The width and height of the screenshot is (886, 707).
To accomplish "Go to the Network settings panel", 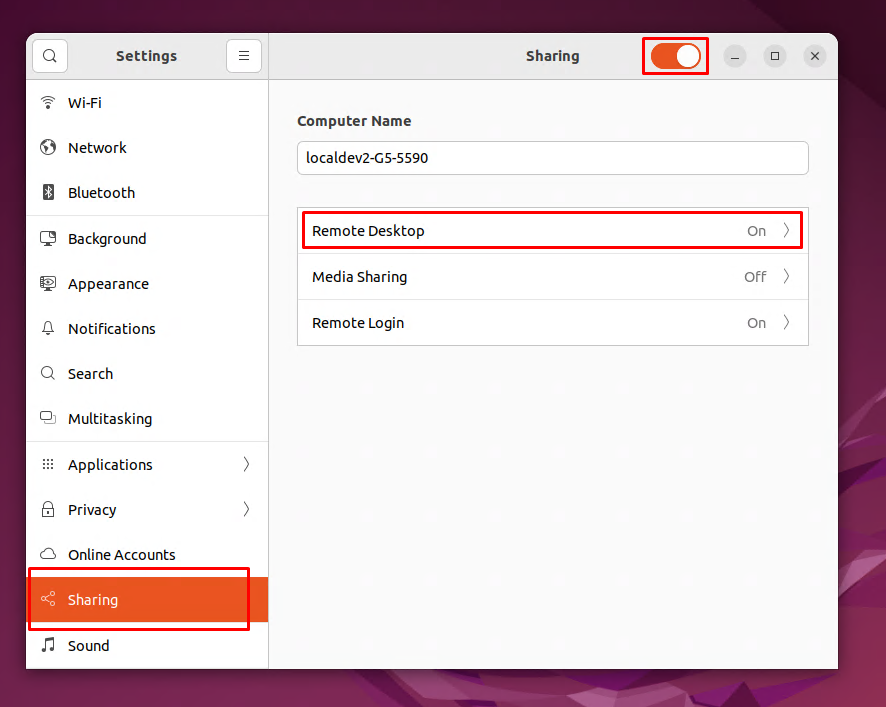I will [x=147, y=148].
